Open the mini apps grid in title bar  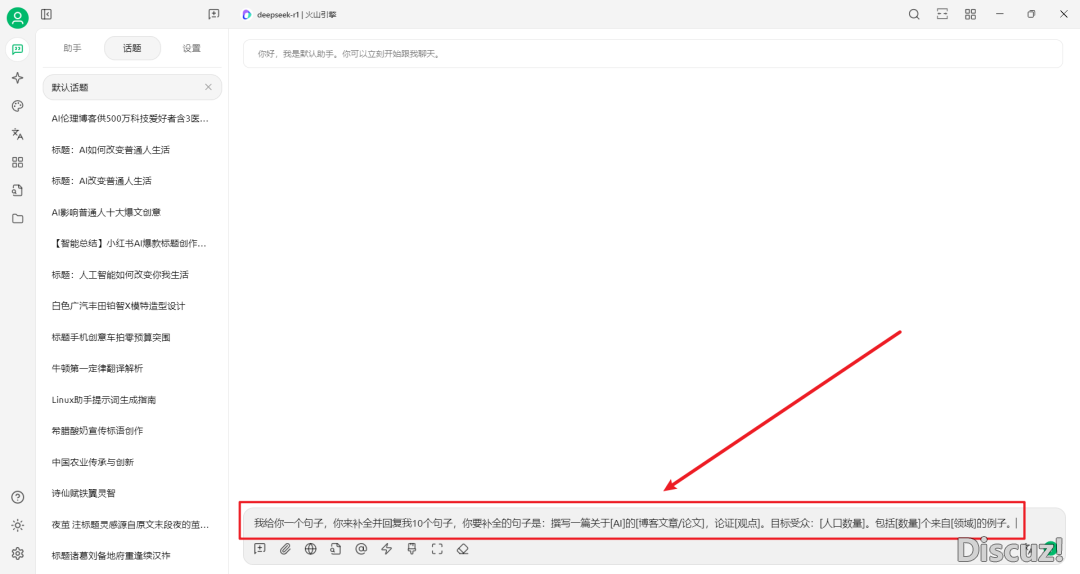pos(970,14)
